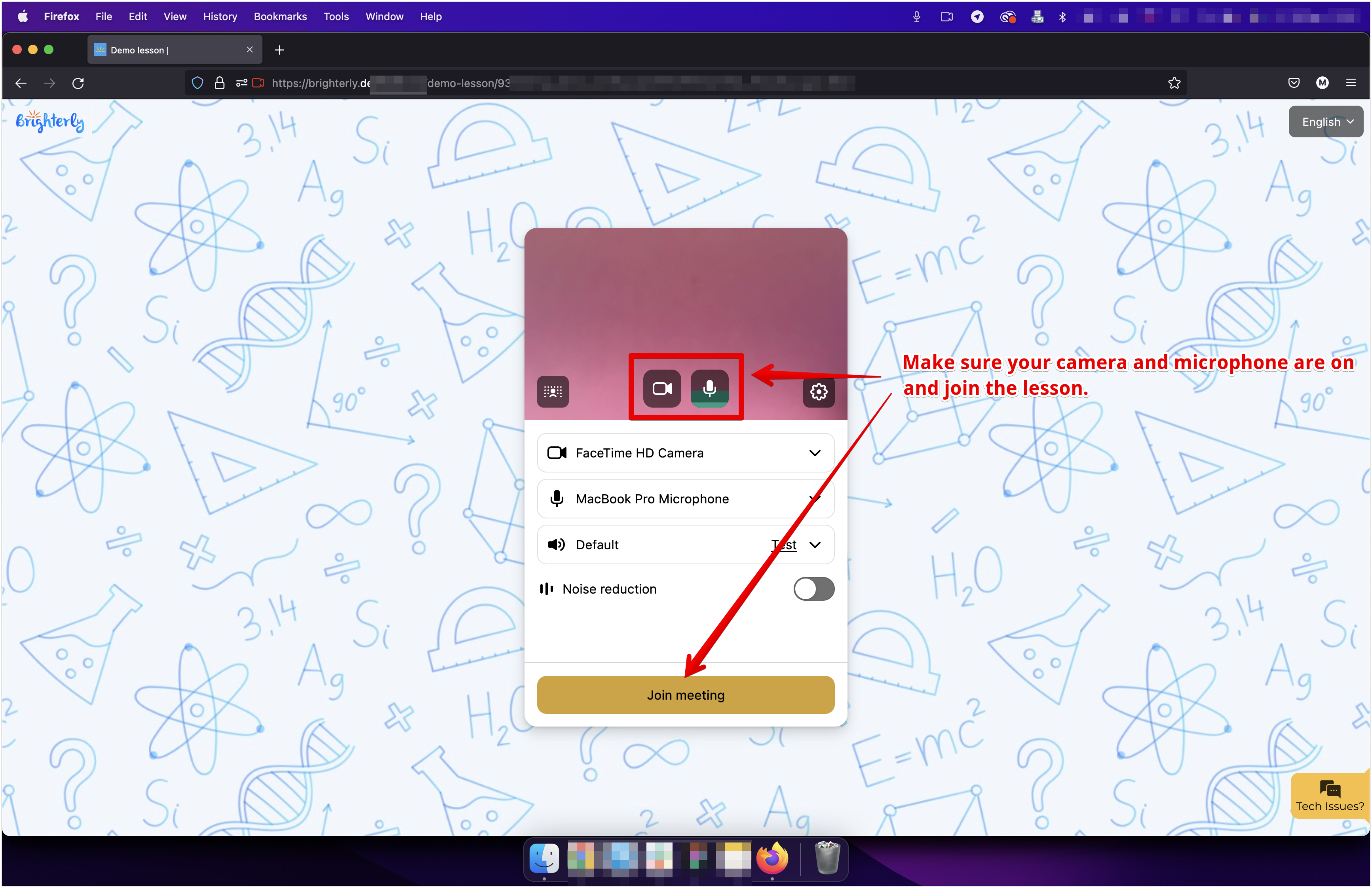This screenshot has width=1372, height=888.
Task: Expand the FaceTime HD Camera dropdown
Action: tap(686, 453)
